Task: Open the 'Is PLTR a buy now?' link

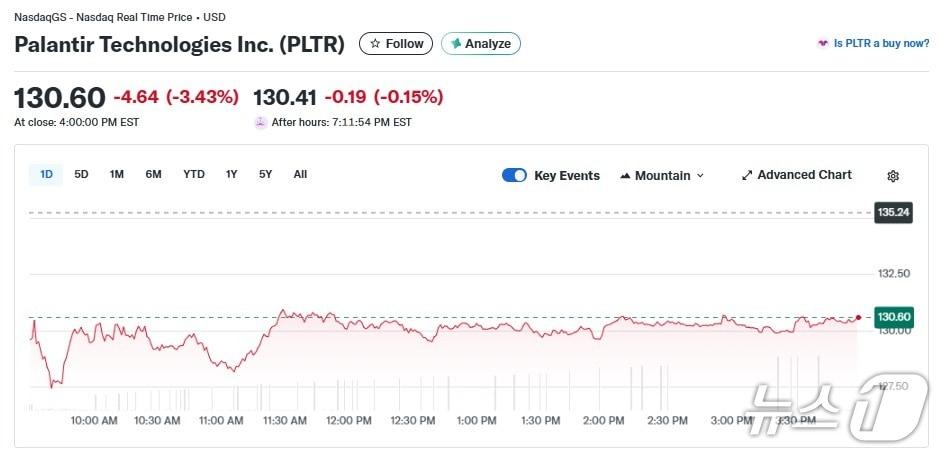Action: pyautogui.click(x=881, y=44)
